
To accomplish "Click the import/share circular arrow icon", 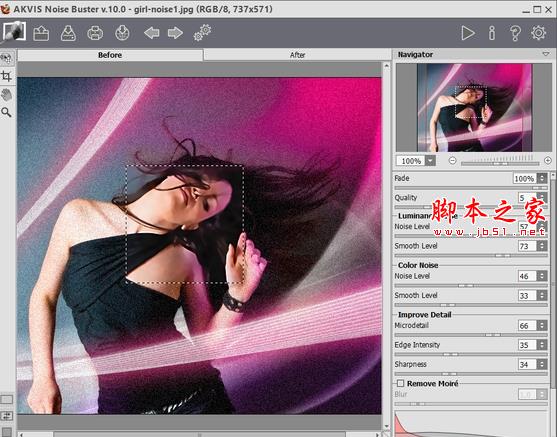I will [122, 33].
